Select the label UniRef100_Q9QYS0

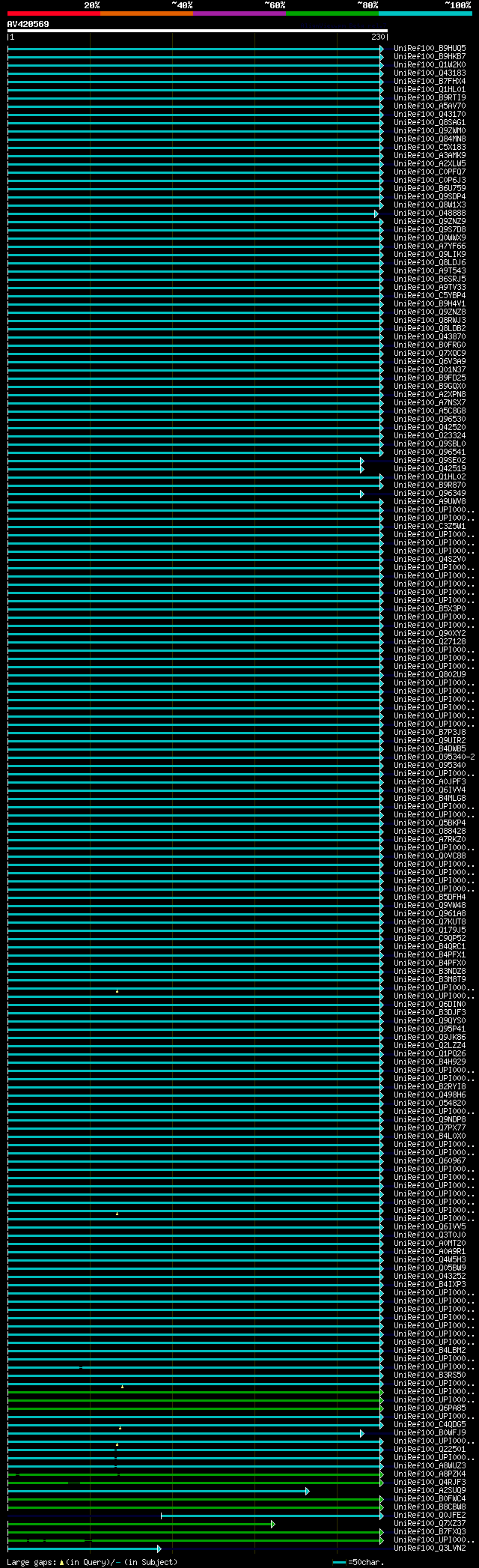(430, 1021)
